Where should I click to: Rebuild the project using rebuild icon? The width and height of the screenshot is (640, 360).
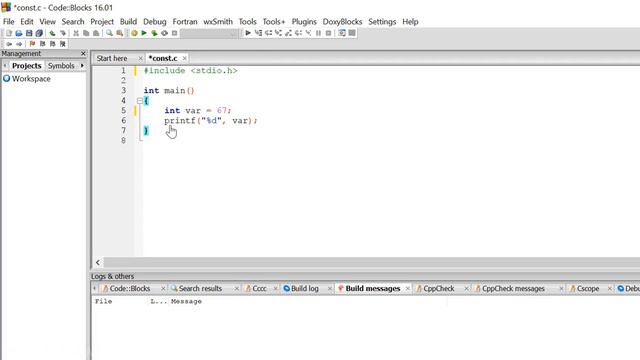coord(164,33)
